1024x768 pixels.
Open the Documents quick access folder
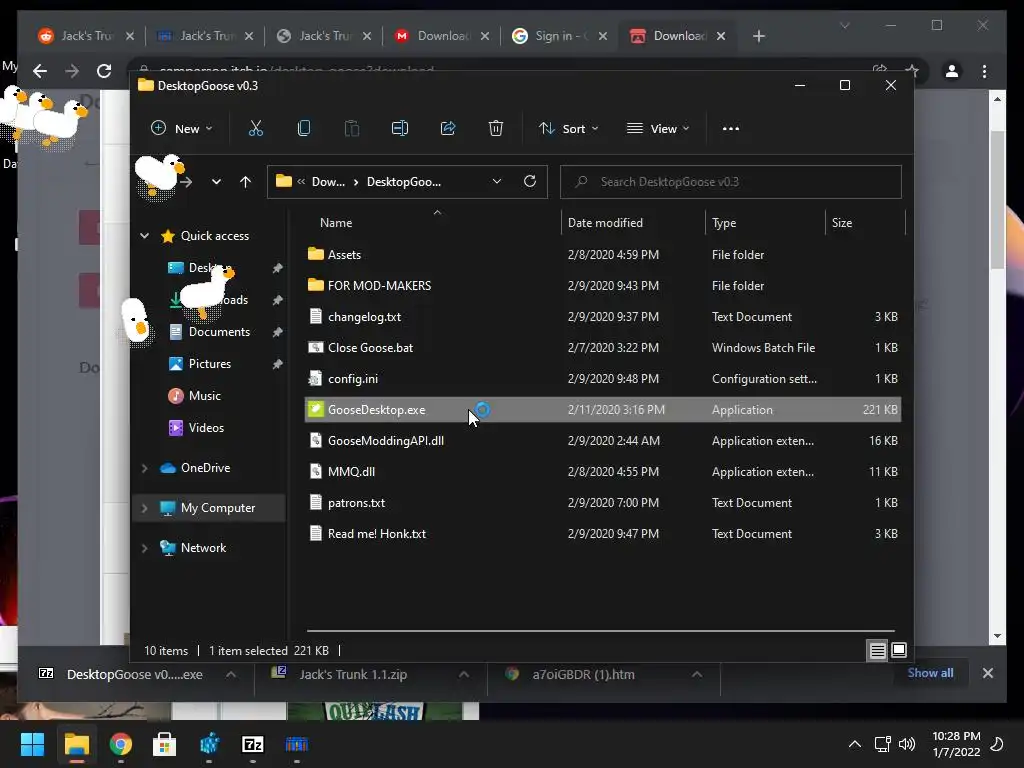219,332
